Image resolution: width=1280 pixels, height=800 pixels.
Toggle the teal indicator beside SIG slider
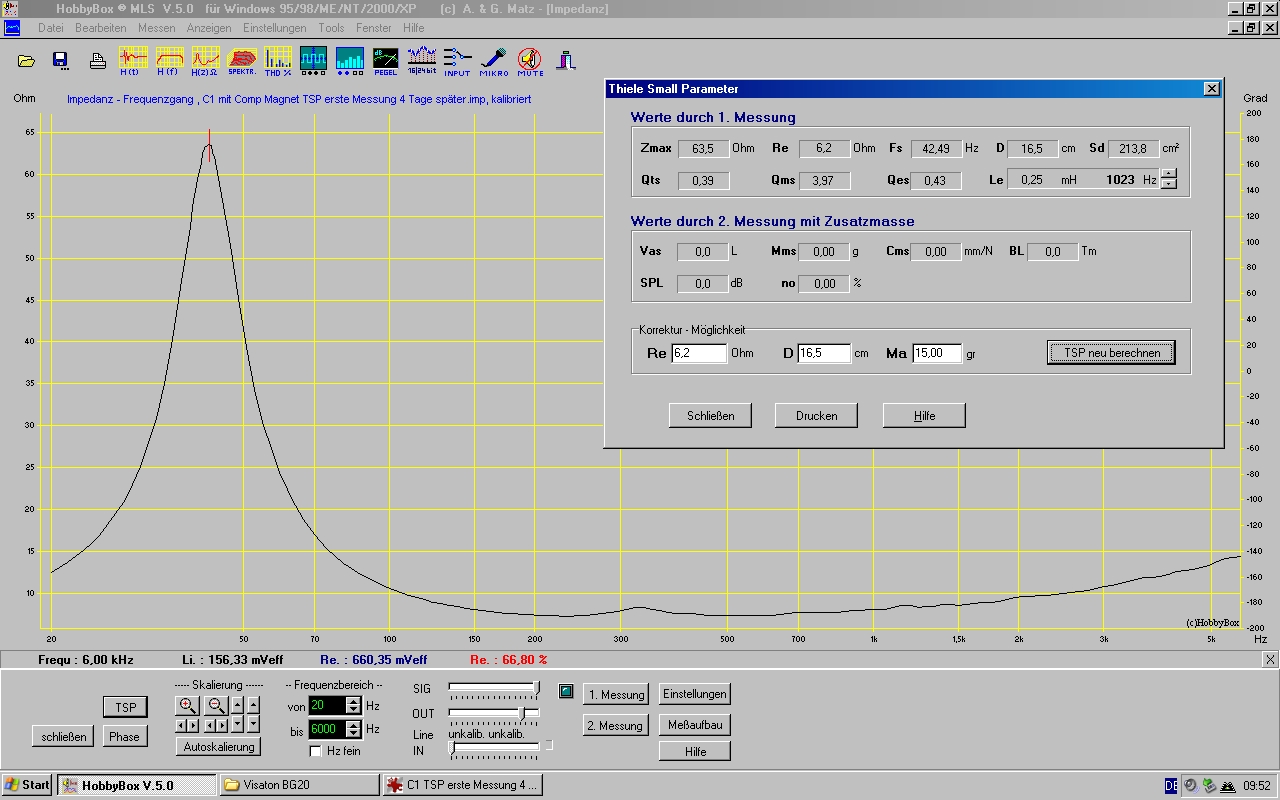[566, 691]
